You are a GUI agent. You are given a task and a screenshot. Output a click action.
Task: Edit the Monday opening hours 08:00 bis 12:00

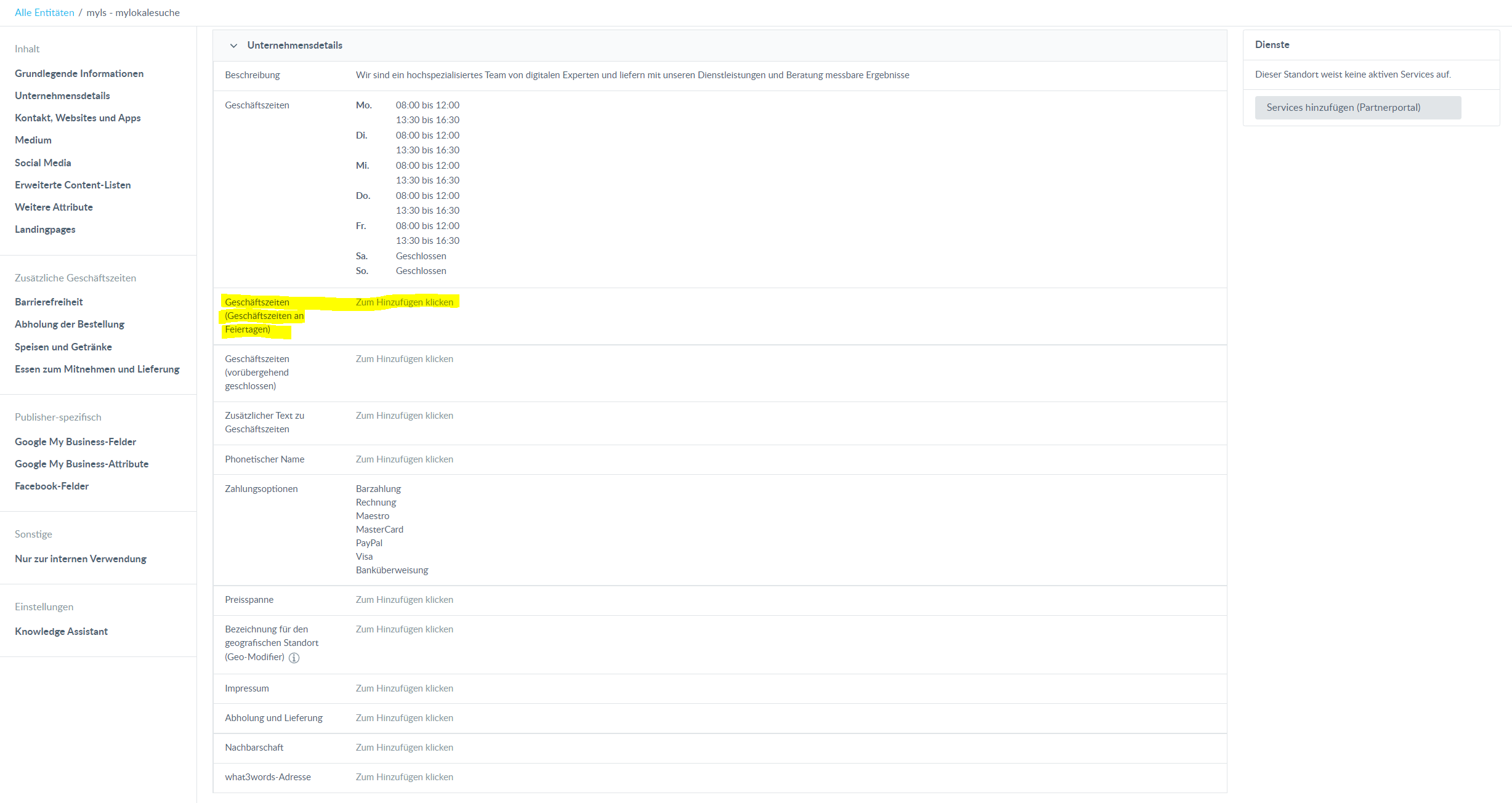[427, 105]
